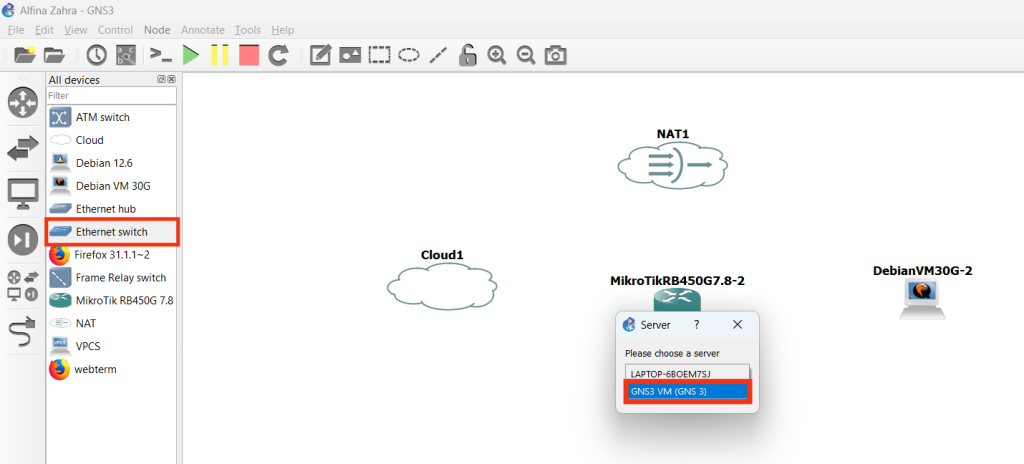Suspend all nodes with yellow pause icon
Image resolution: width=1024 pixels, height=464 pixels.
[219, 55]
